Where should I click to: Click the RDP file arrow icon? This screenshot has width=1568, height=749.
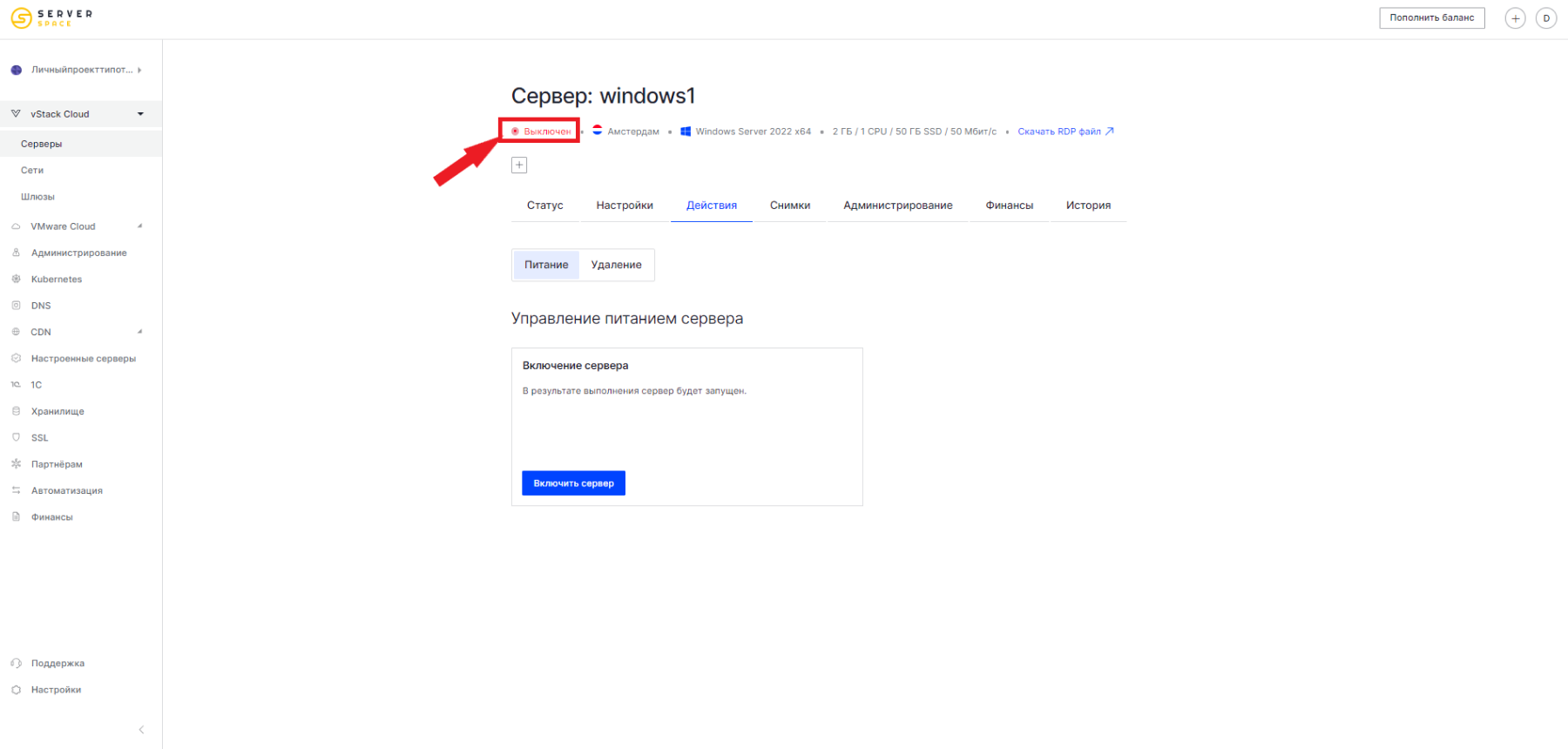click(x=1110, y=132)
